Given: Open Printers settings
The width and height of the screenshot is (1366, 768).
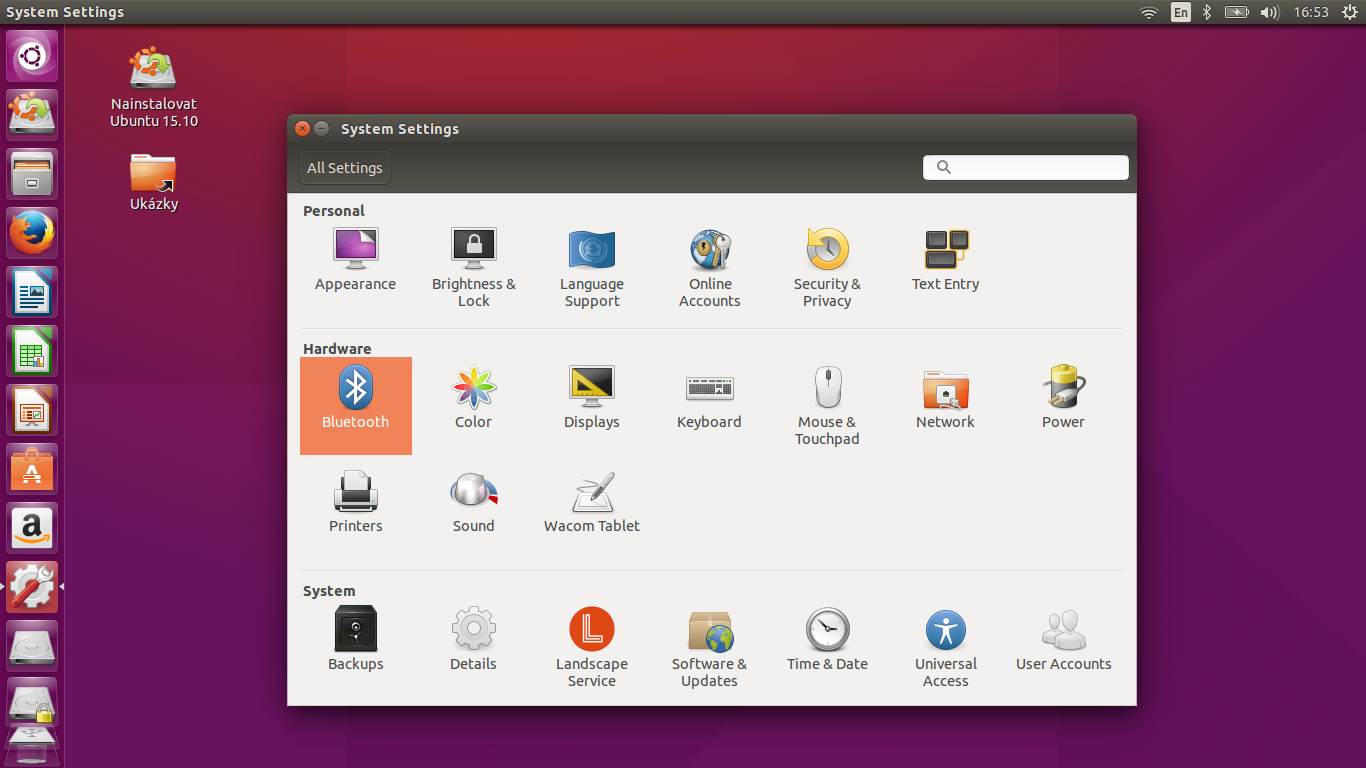Looking at the screenshot, I should [x=356, y=501].
